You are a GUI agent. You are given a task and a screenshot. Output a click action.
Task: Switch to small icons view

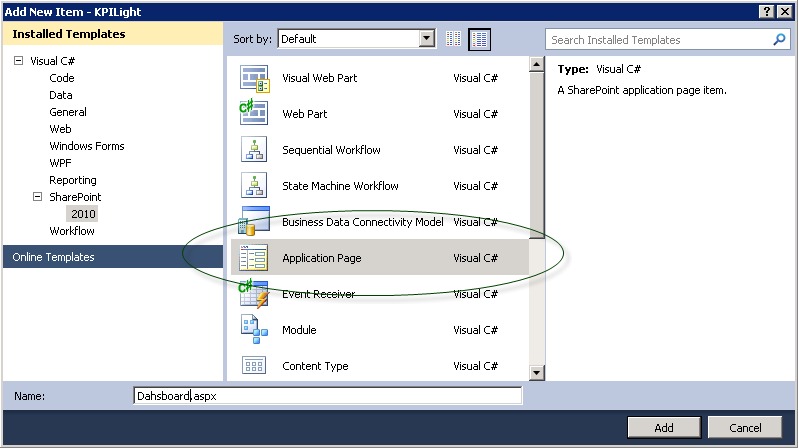pos(453,39)
